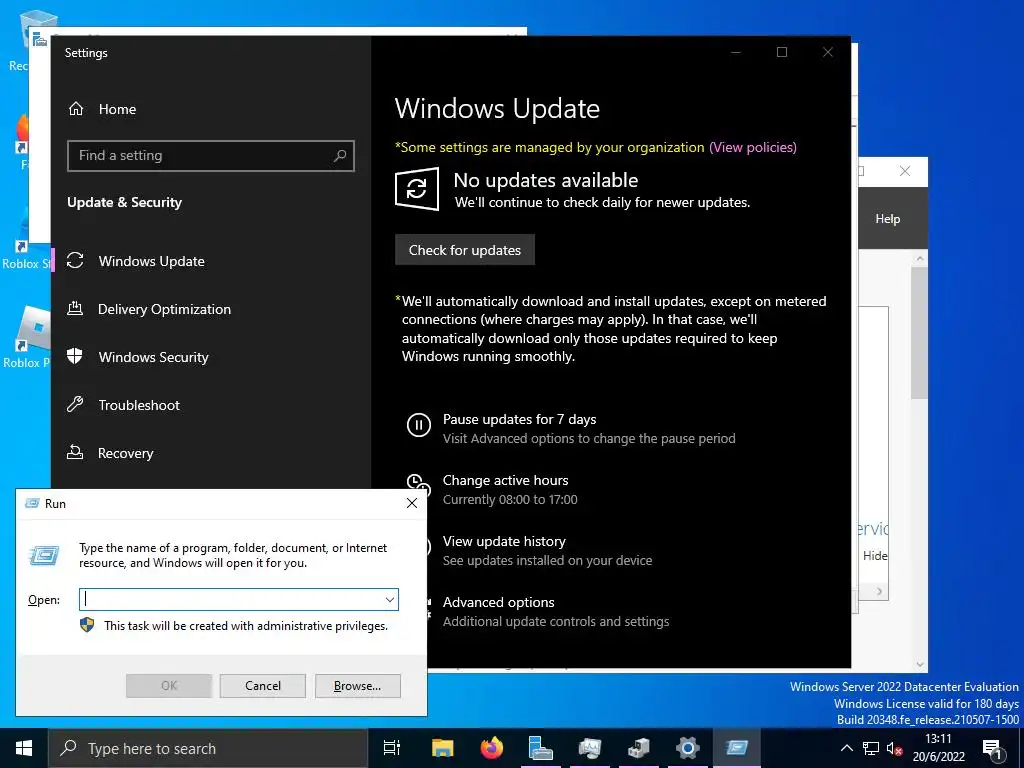Click the Windows Update sync arrows sidebar icon

point(75,261)
